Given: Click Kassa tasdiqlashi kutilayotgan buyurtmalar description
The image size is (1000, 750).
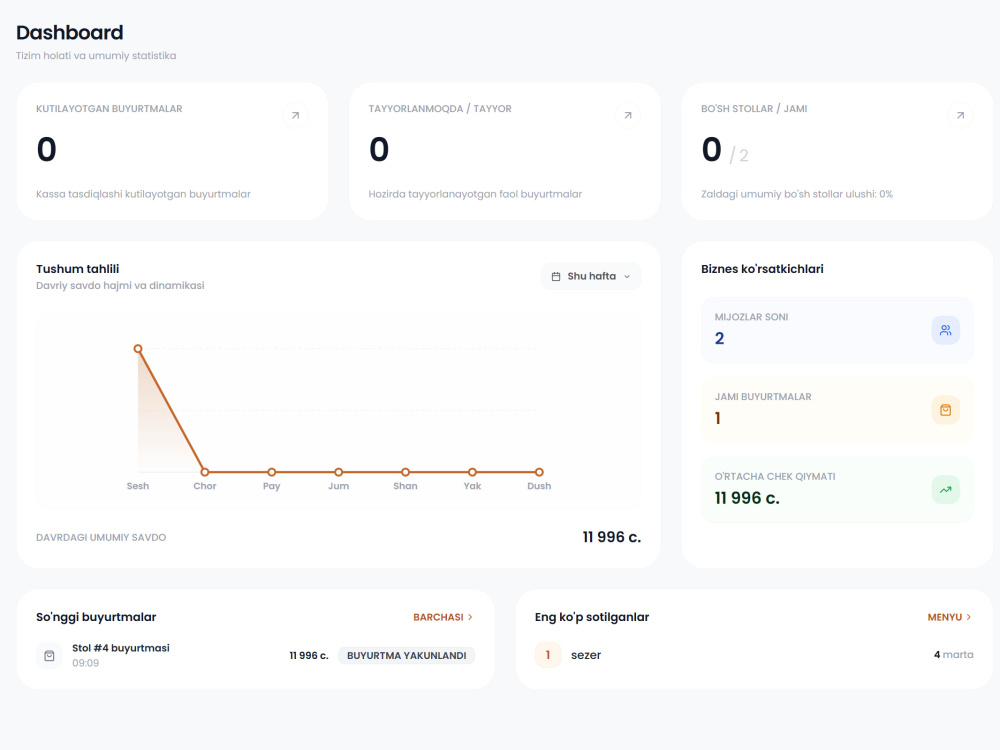Looking at the screenshot, I should [143, 194].
